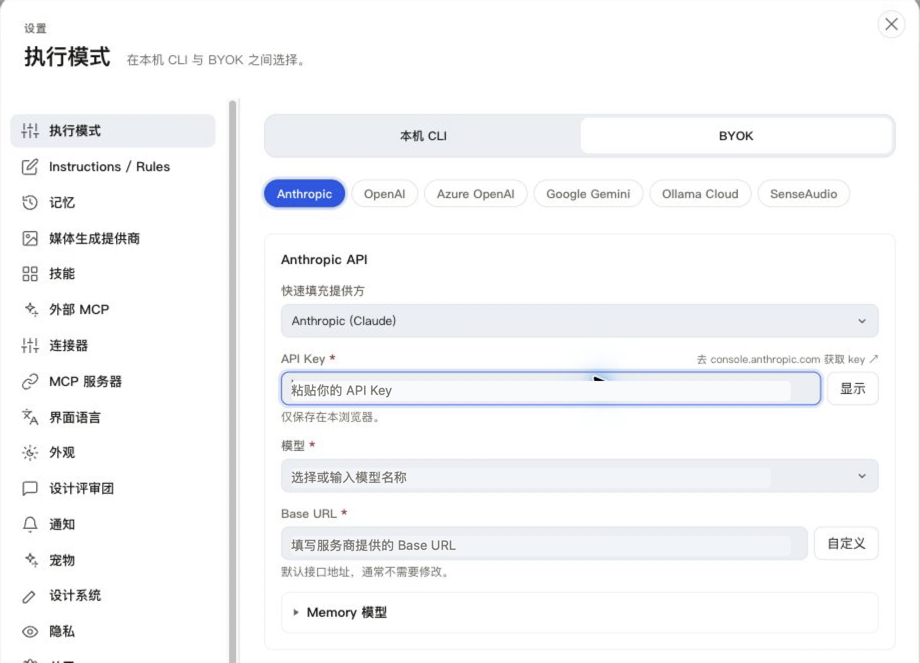
Task: Click the edit icon beside Instructions / Rules
Action: tap(30, 167)
